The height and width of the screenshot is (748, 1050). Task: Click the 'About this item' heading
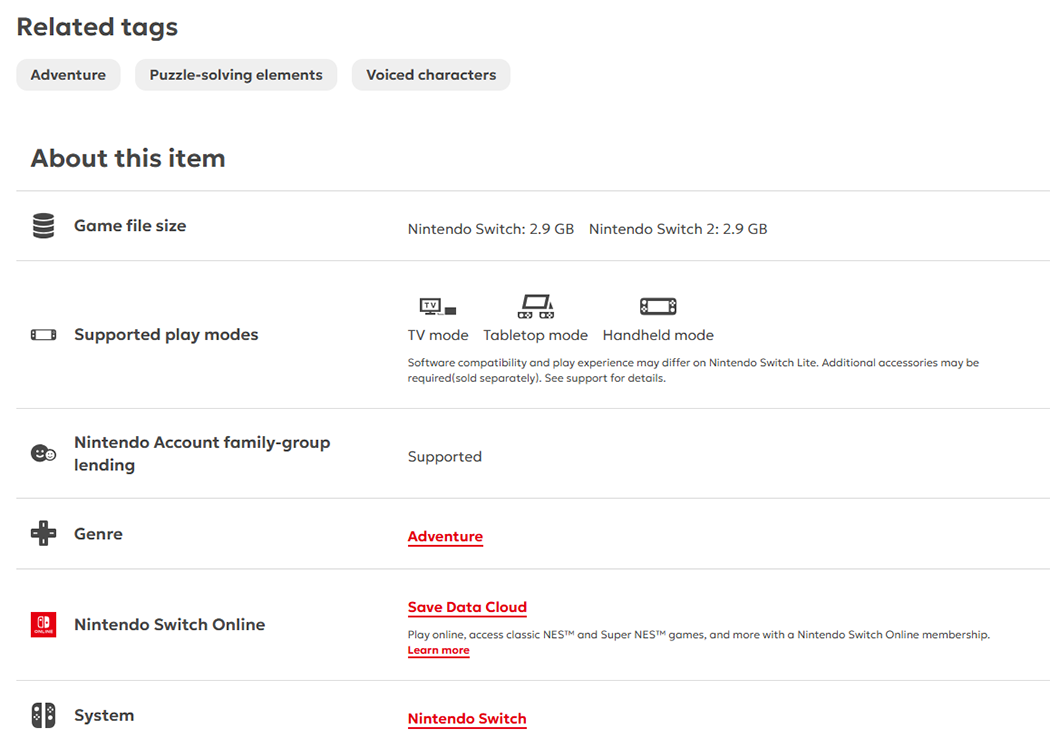point(128,159)
